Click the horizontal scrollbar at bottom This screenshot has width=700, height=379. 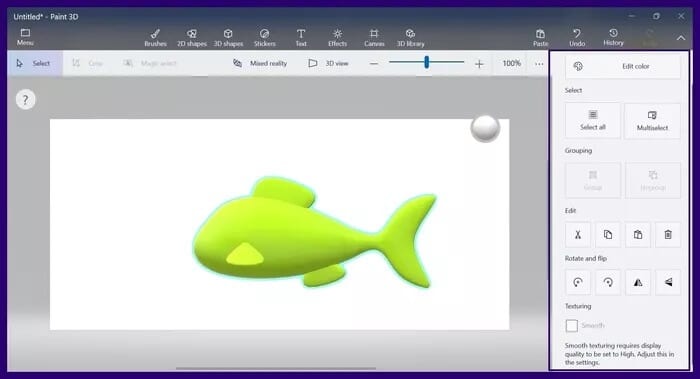pos(275,369)
